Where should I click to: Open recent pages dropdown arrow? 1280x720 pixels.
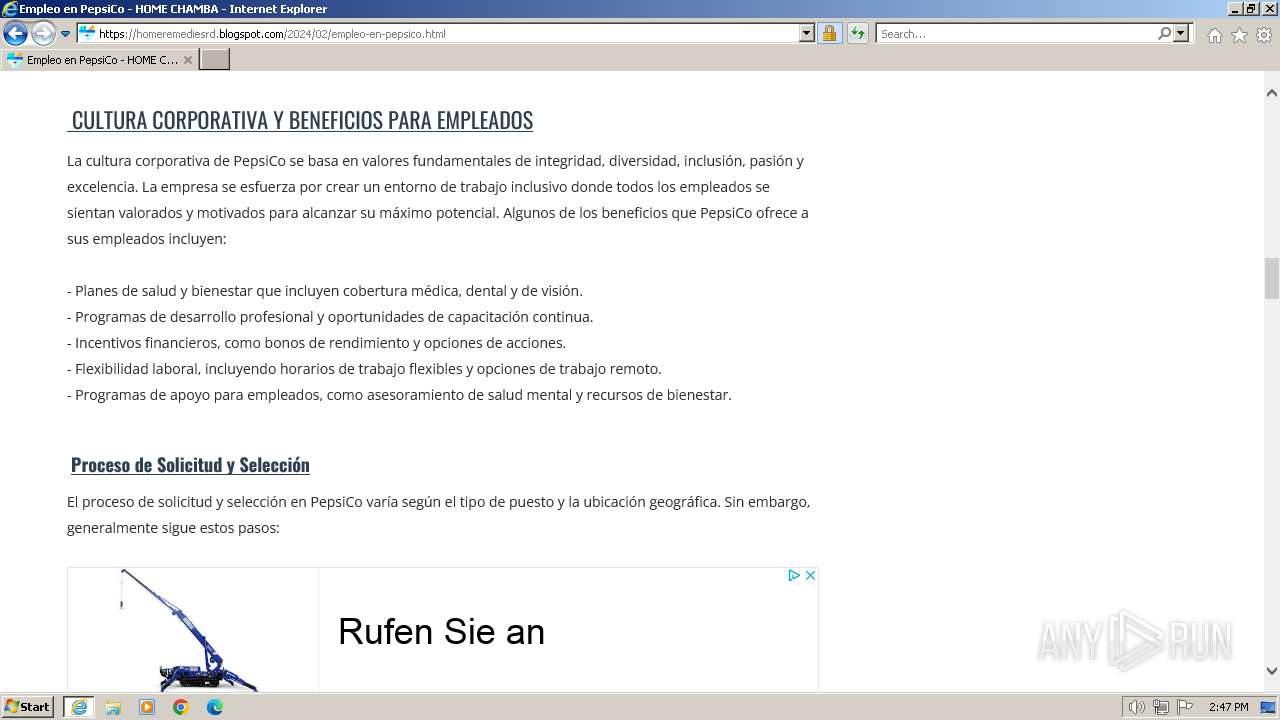[66, 34]
